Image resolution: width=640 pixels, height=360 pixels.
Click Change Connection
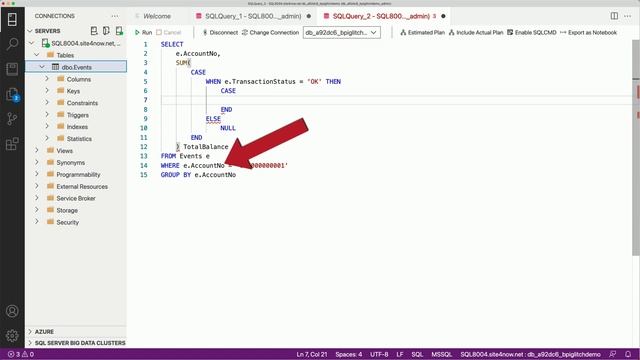270,32
